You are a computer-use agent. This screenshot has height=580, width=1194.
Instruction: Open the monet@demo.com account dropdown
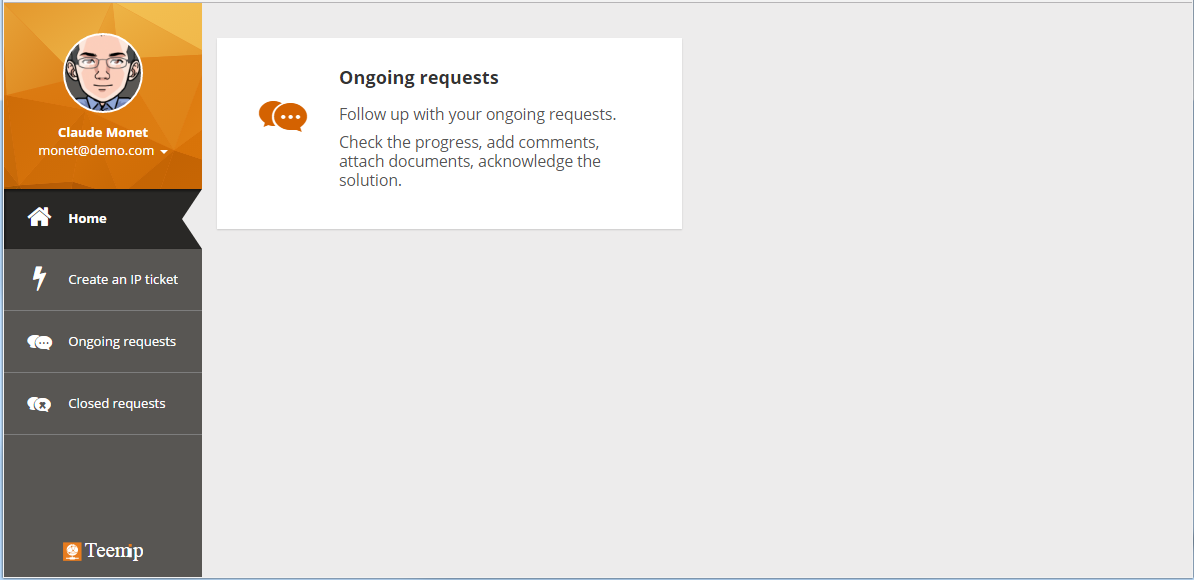(97, 151)
